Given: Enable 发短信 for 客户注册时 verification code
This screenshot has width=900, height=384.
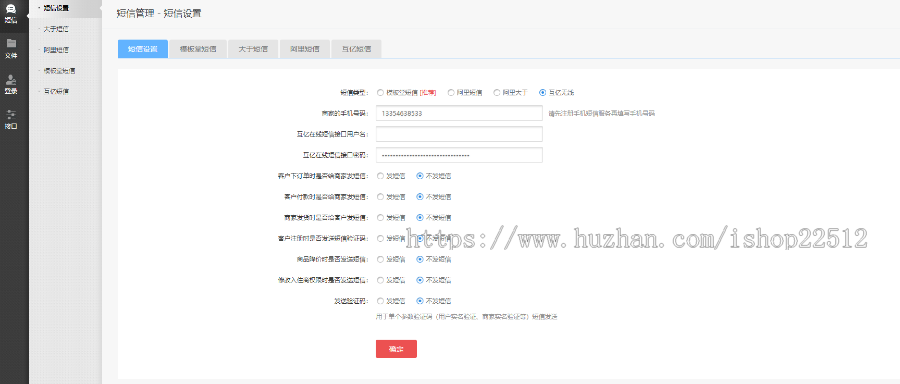Looking at the screenshot, I should coord(380,238).
